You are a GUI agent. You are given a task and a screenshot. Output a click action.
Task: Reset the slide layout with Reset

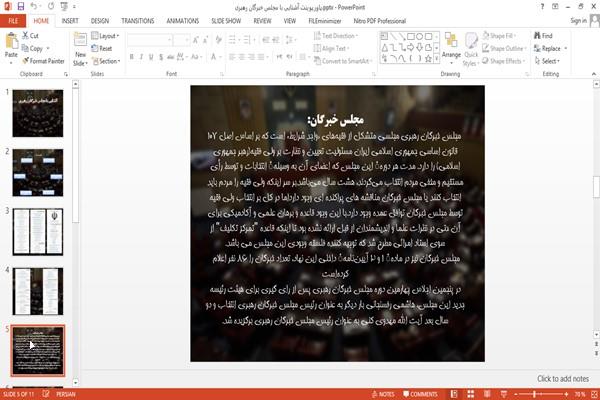click(102, 48)
